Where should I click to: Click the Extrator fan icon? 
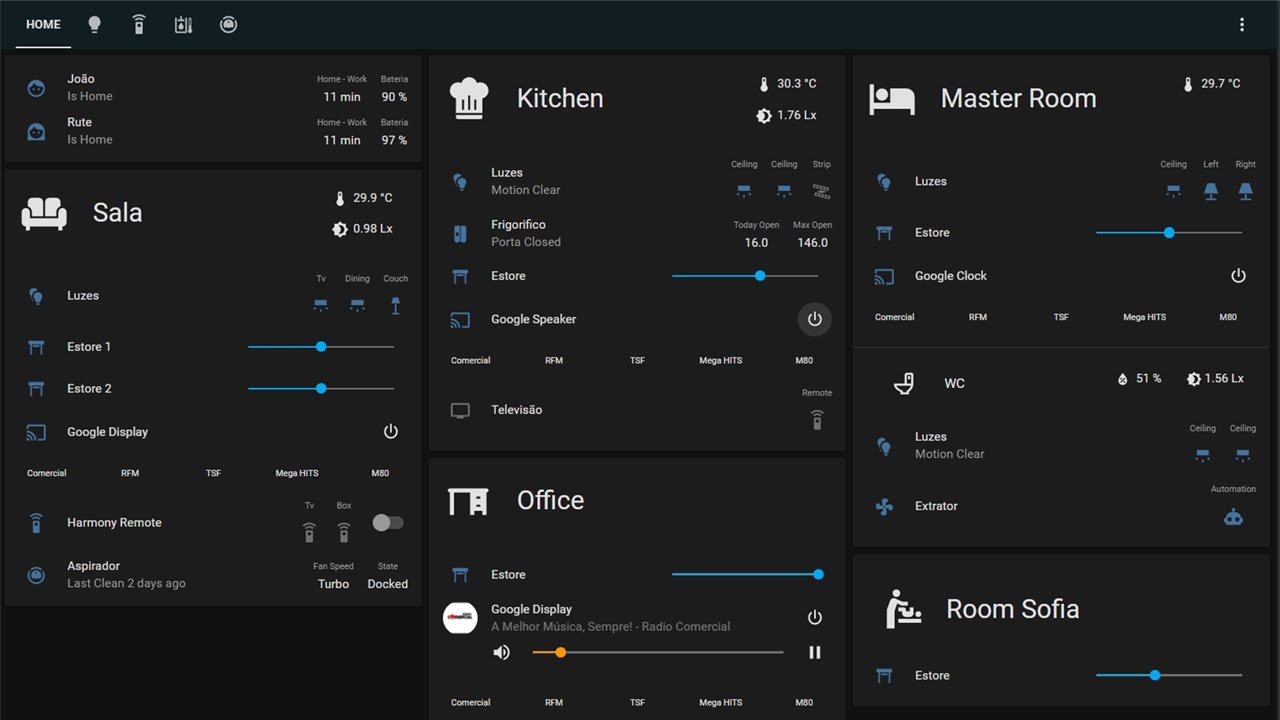tap(884, 507)
